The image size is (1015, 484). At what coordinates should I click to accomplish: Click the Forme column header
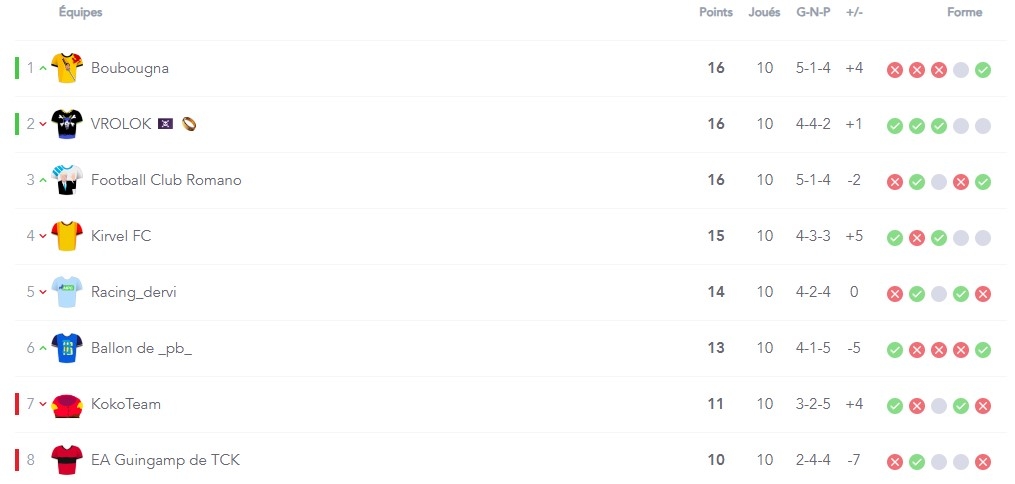coord(965,12)
